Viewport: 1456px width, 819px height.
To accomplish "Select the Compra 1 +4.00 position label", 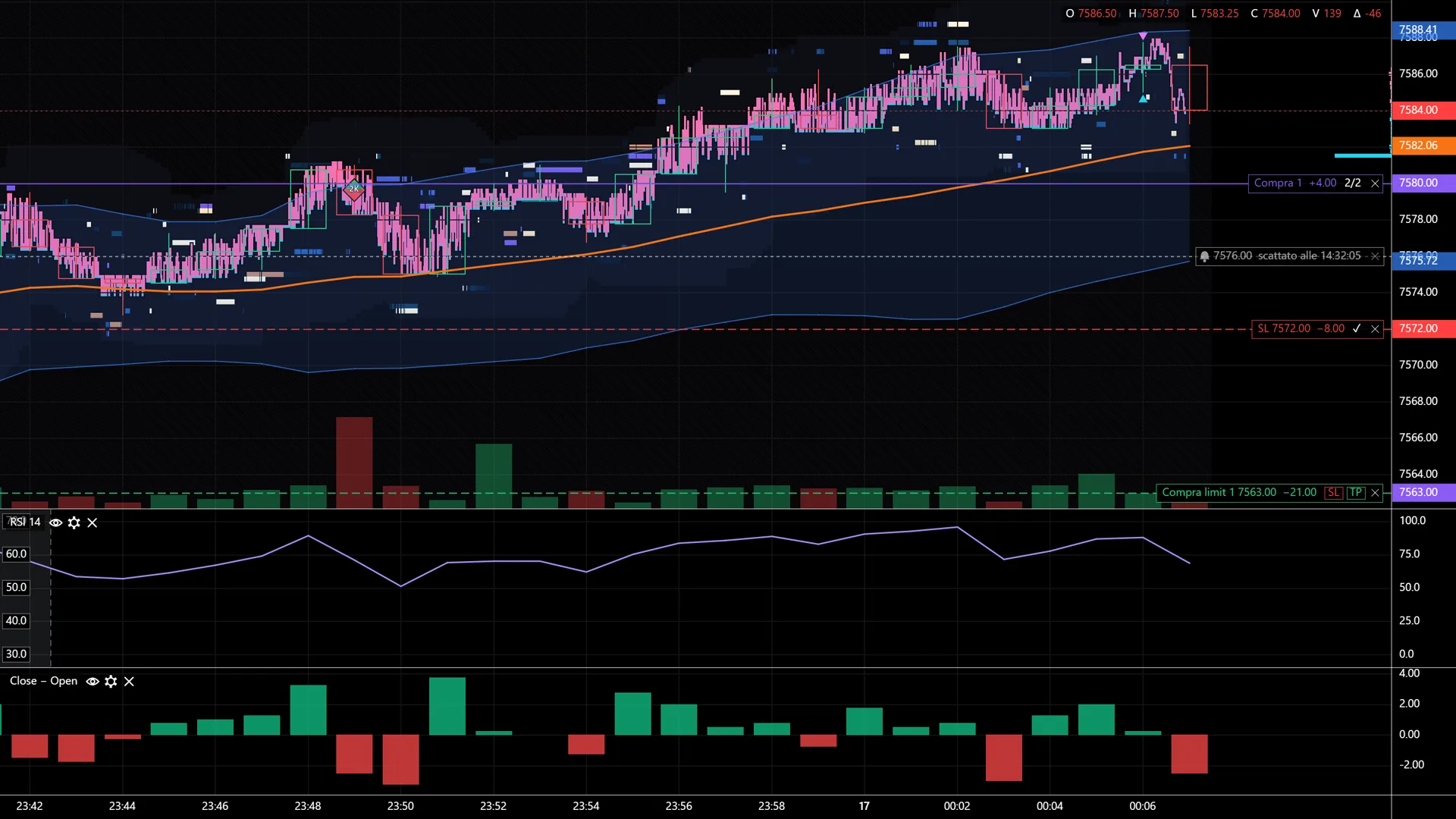I will 1295,184.
